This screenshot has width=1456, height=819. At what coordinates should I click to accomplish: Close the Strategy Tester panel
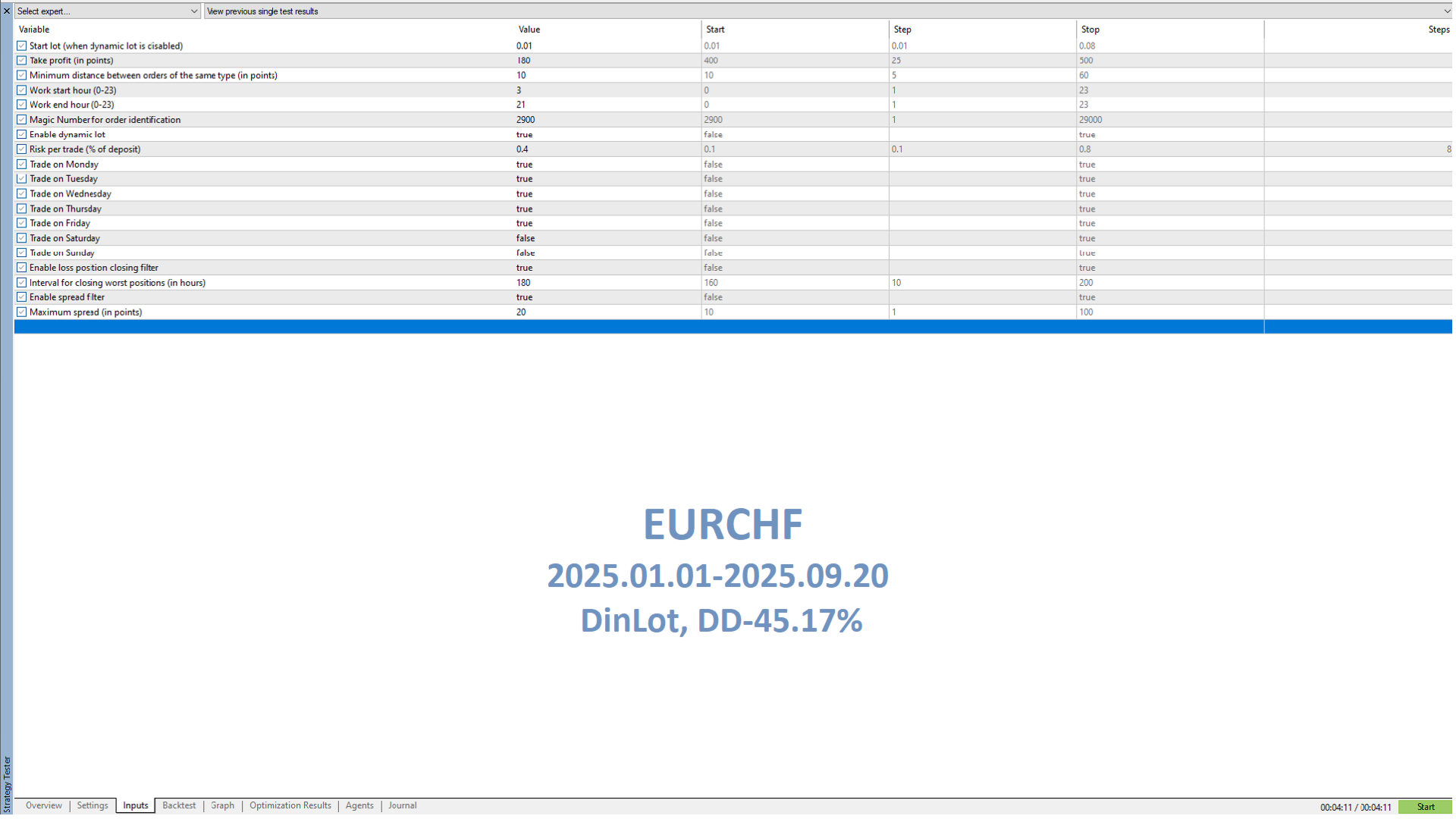(7, 11)
